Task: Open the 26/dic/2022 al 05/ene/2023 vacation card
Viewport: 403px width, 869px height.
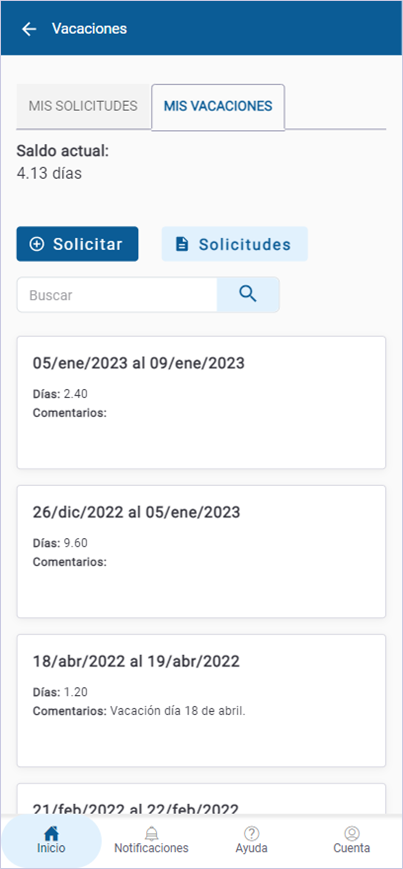Action: pyautogui.click(x=201, y=551)
